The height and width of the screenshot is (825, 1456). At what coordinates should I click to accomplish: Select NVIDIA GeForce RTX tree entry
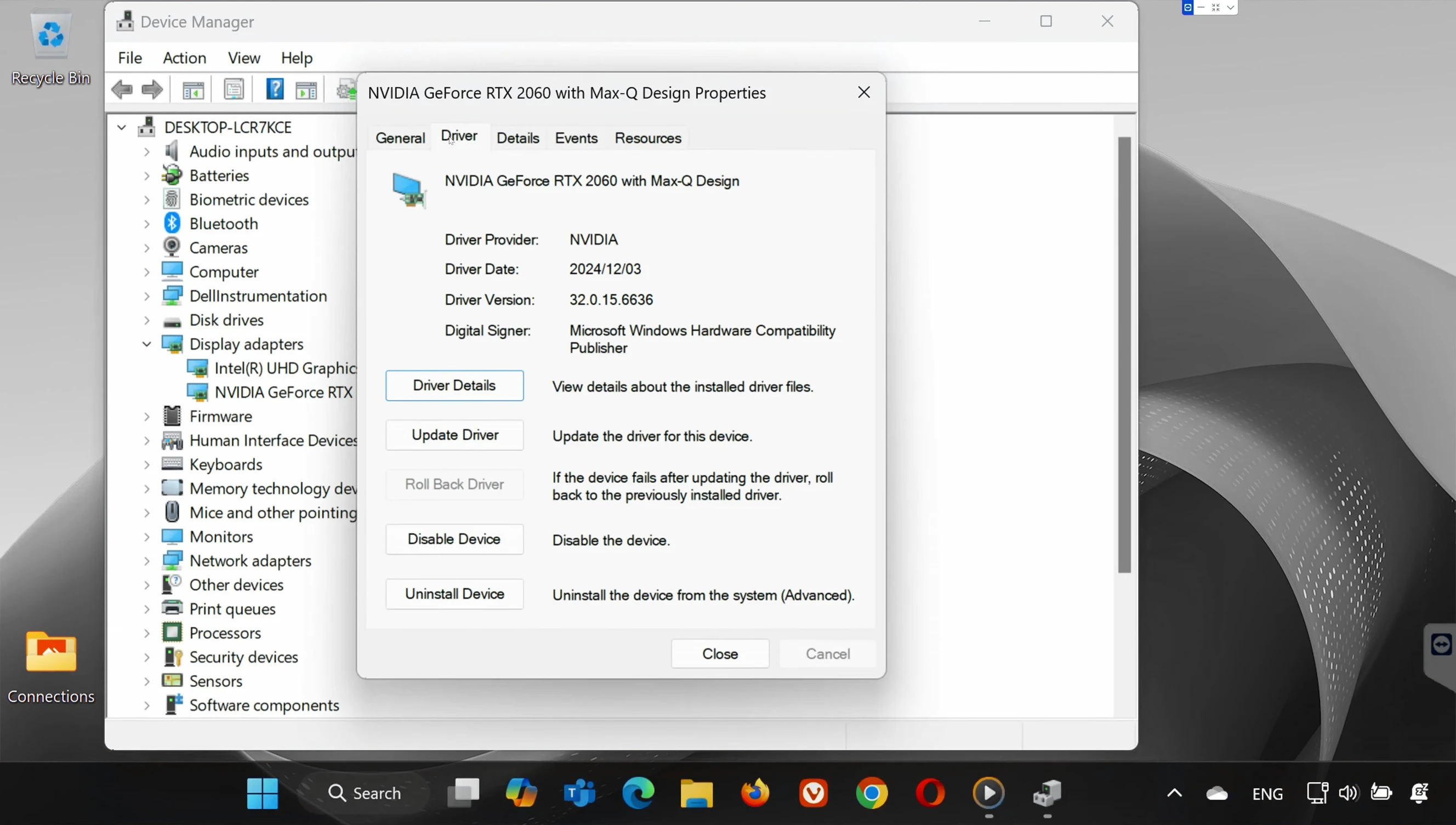tap(270, 392)
